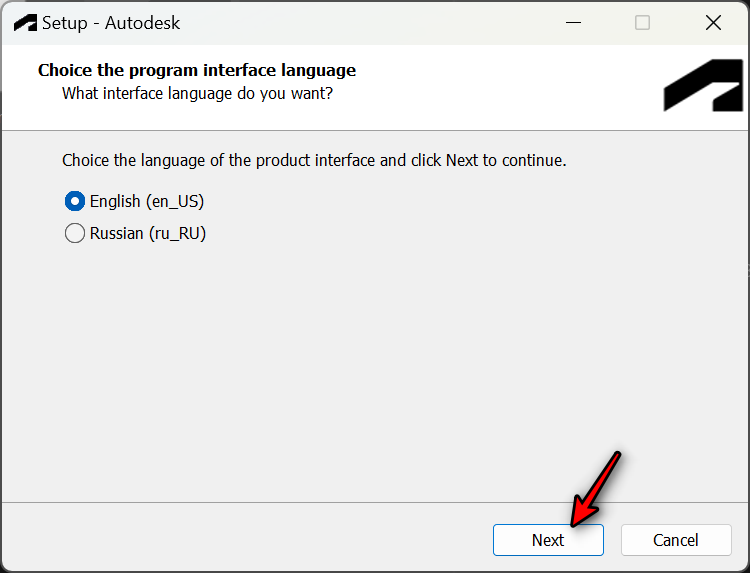Close the Setup - Autodesk window
The image size is (750, 573).
713,22
